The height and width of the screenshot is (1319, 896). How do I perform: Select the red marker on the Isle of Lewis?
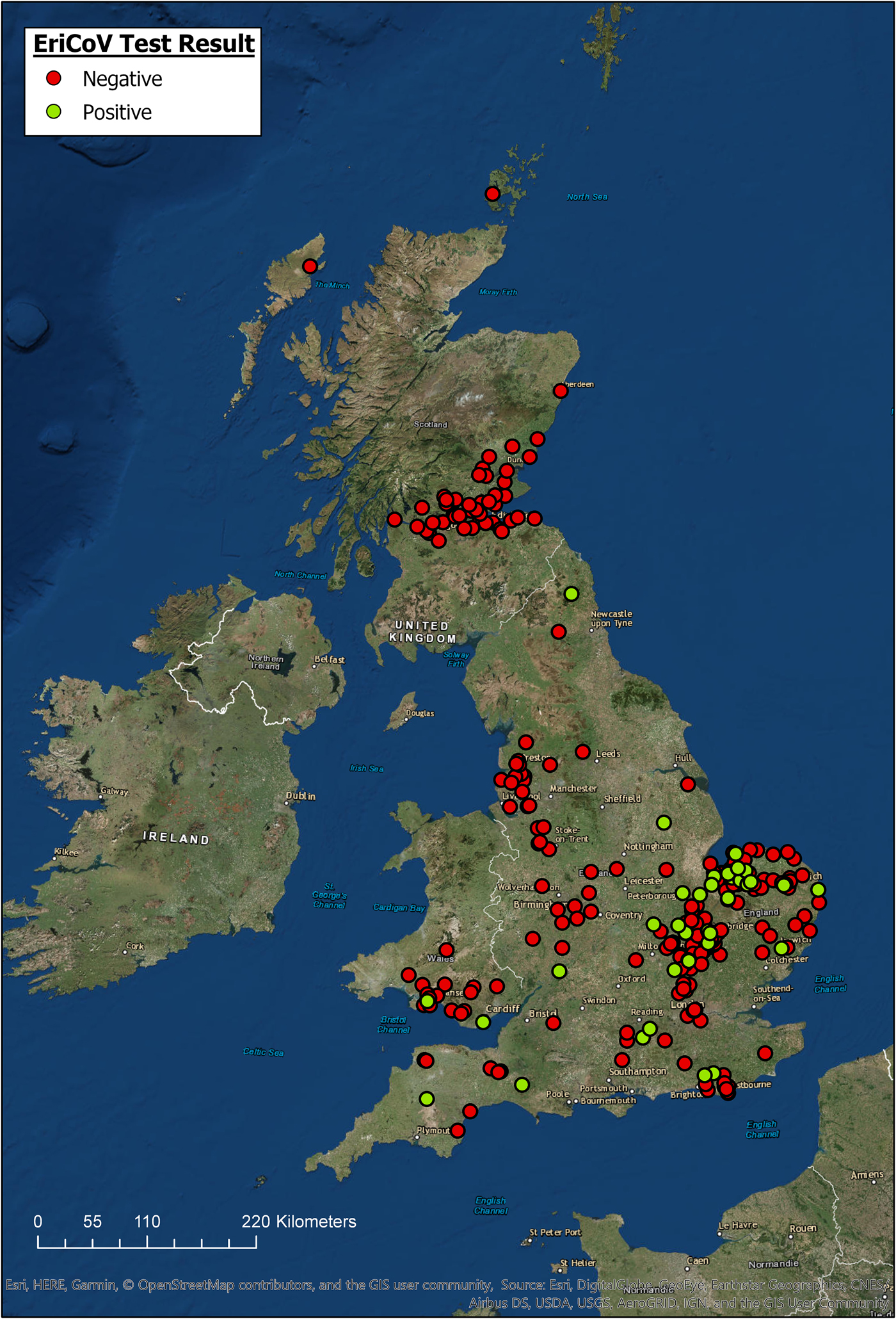point(310,266)
